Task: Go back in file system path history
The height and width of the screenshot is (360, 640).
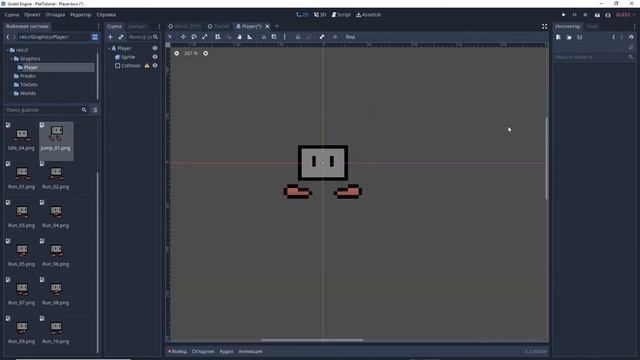Action: coord(7,37)
